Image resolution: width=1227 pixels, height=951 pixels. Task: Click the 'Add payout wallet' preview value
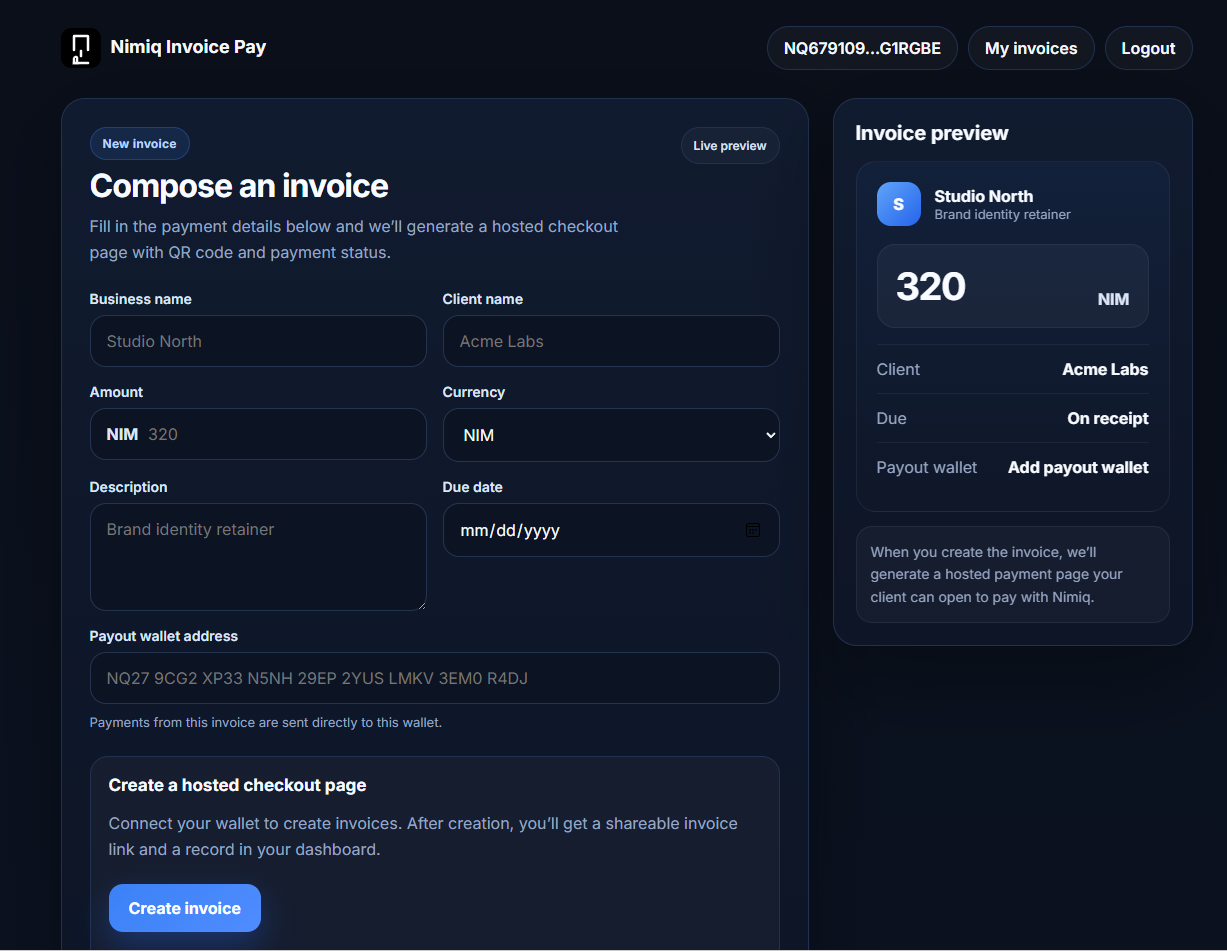(1078, 467)
